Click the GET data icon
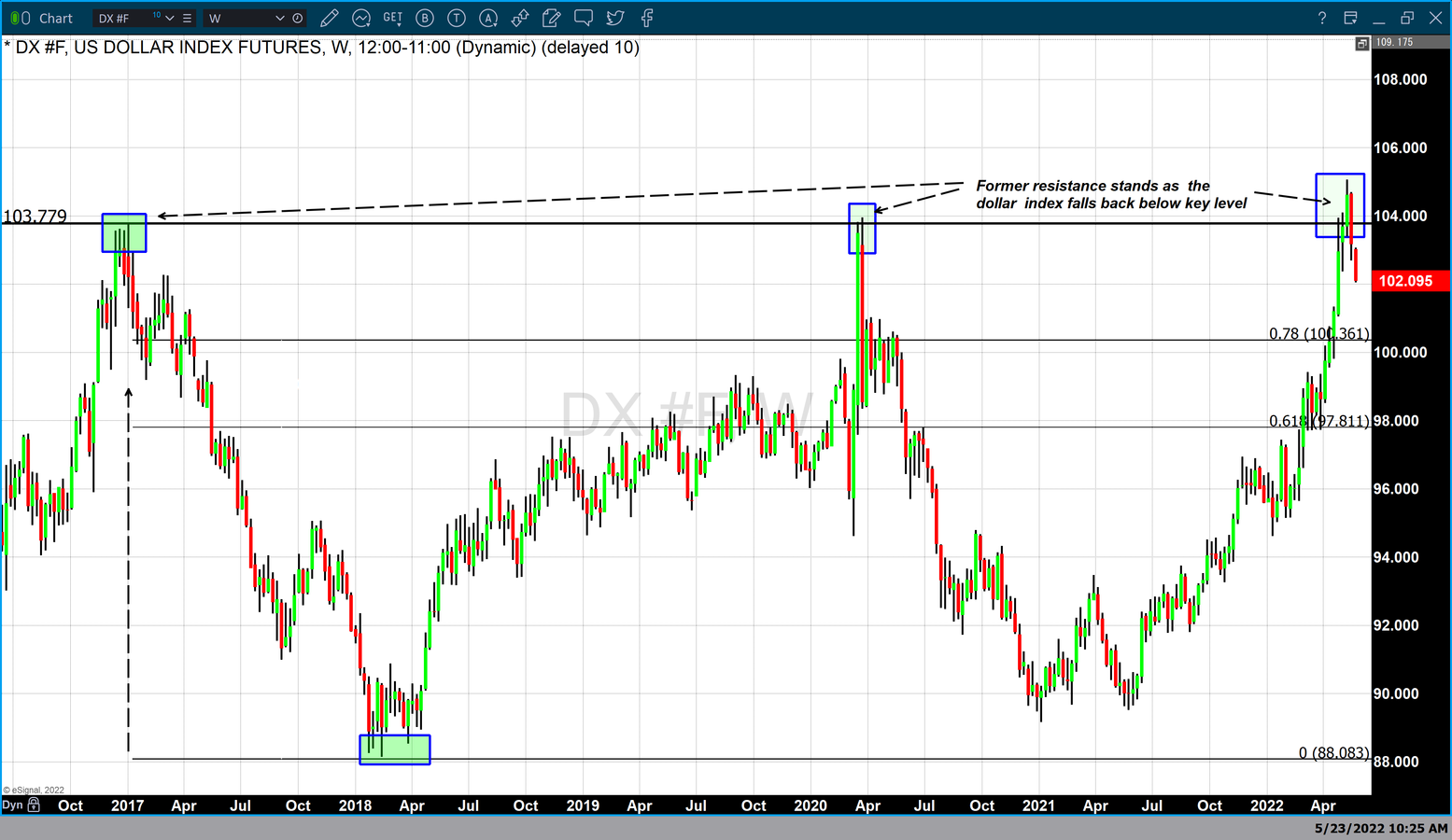The width and height of the screenshot is (1452, 840). [x=393, y=18]
